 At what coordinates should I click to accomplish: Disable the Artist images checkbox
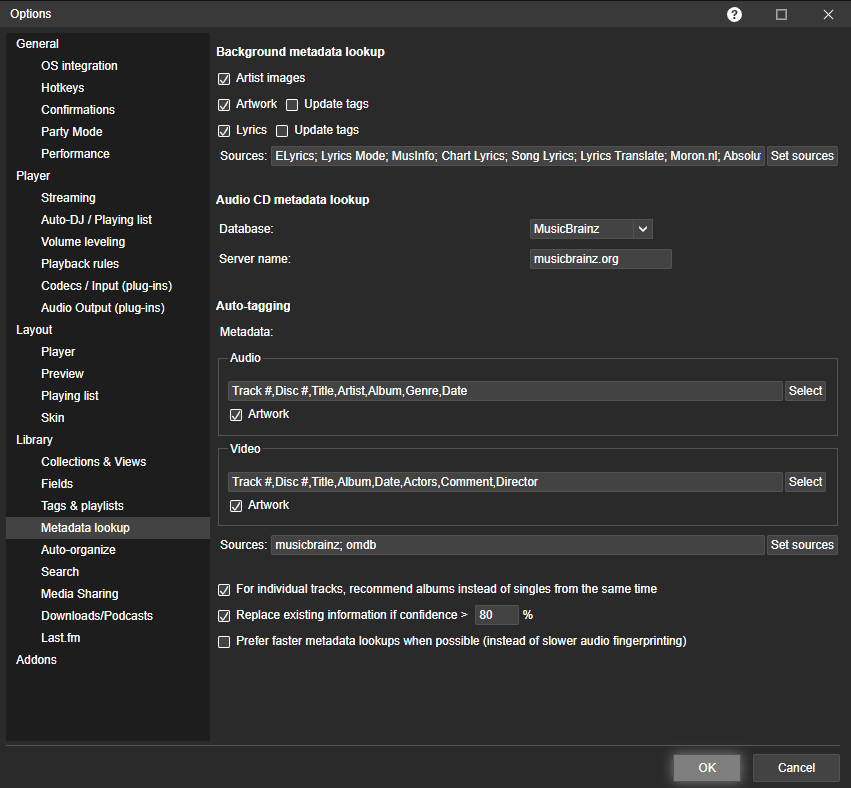click(224, 78)
